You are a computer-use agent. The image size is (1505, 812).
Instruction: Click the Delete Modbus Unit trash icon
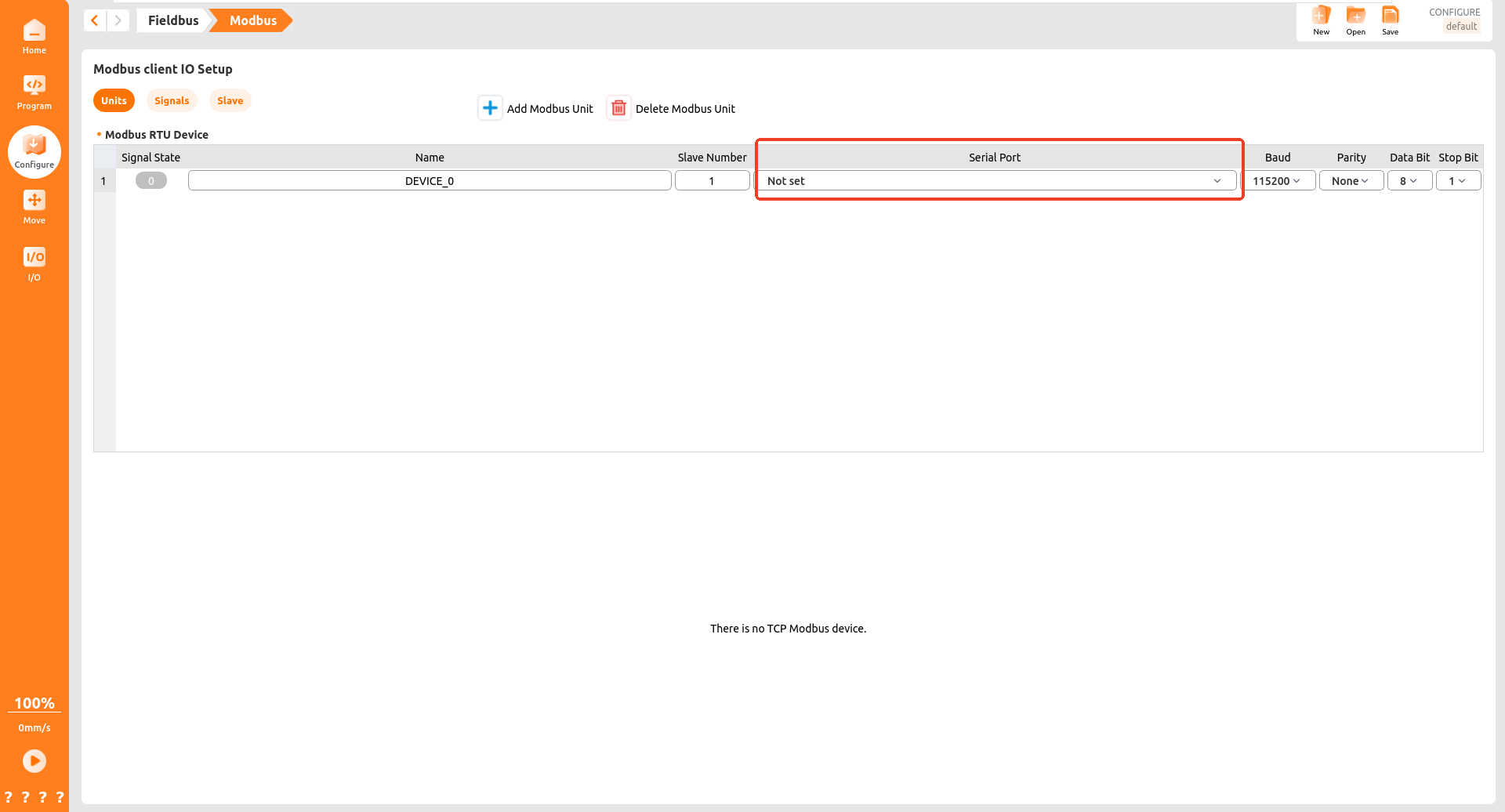click(618, 108)
